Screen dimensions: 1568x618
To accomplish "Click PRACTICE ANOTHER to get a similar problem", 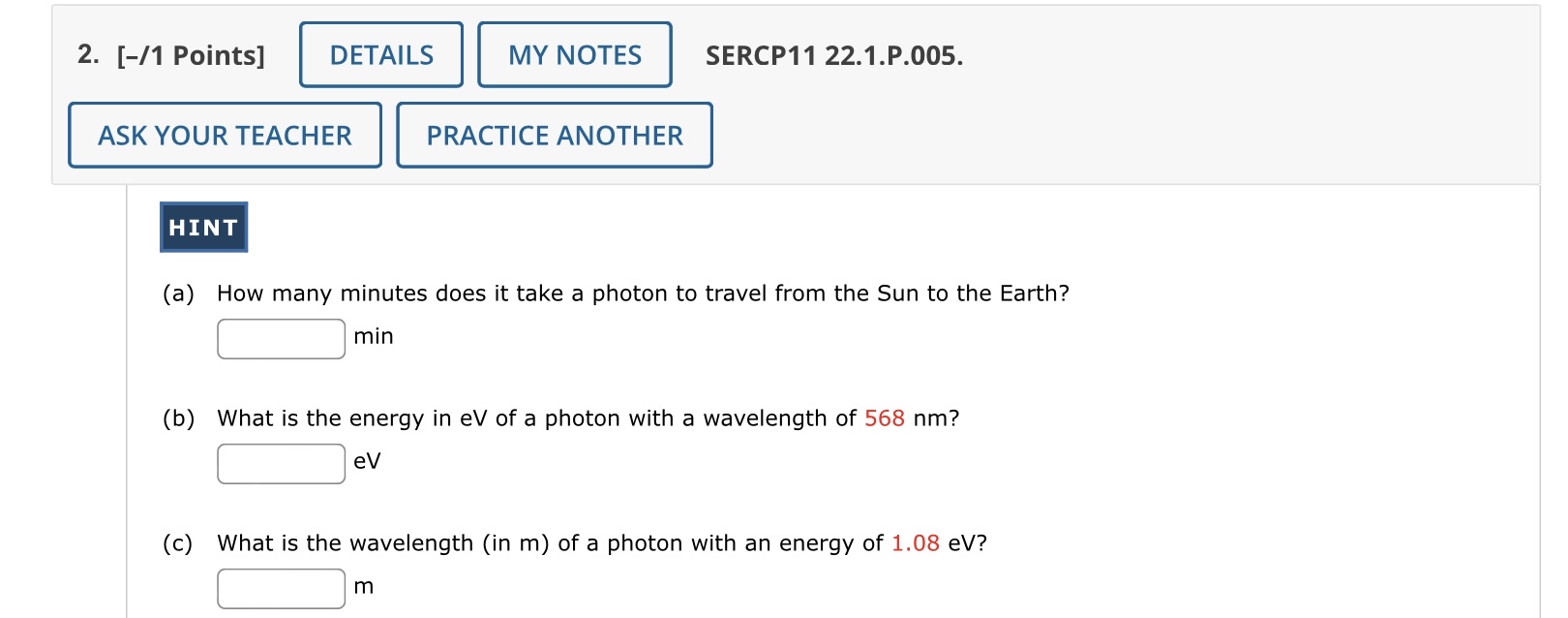I will point(554,136).
